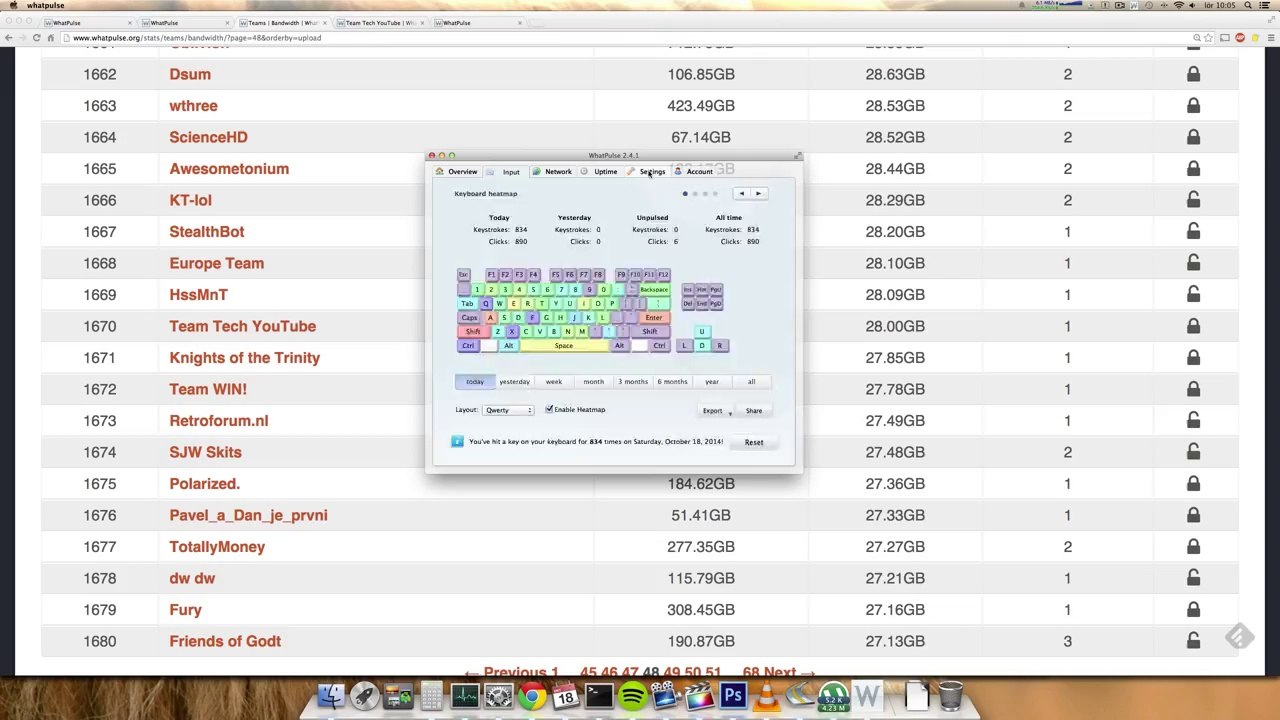The width and height of the screenshot is (1280, 720).
Task: Select the 'week' time range
Action: point(554,382)
